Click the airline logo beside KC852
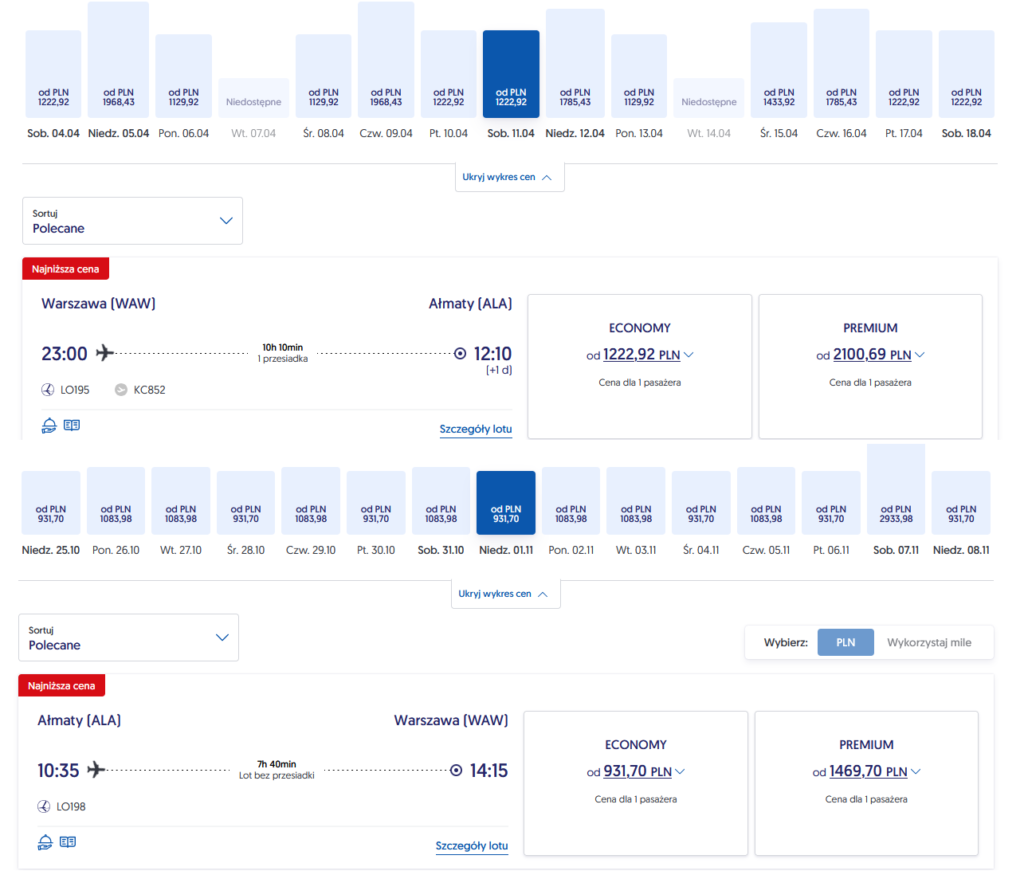 point(121,390)
